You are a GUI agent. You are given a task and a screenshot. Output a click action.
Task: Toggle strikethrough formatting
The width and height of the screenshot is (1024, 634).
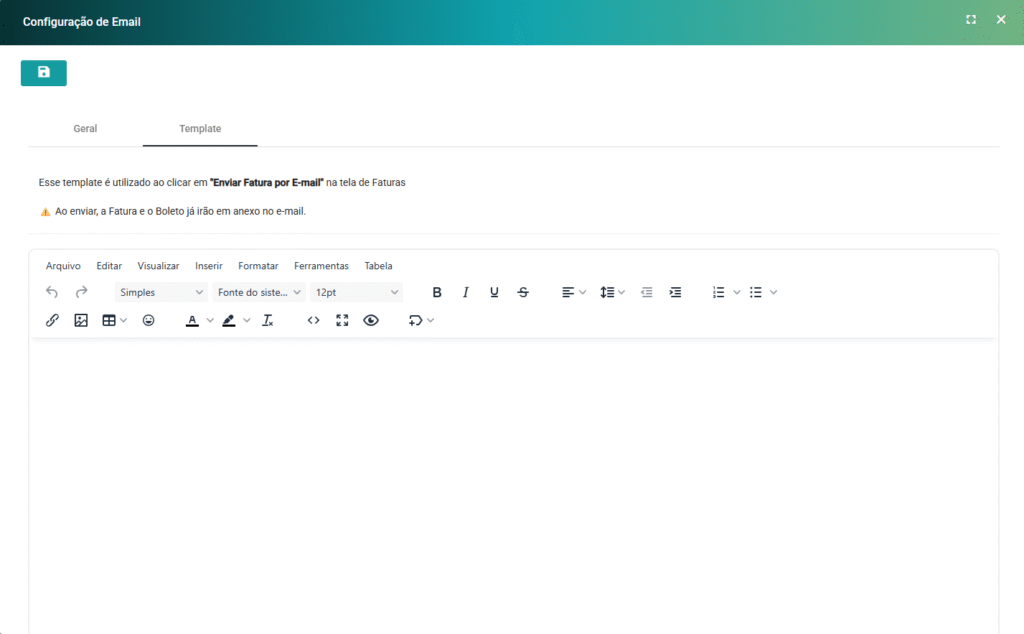[x=523, y=292]
